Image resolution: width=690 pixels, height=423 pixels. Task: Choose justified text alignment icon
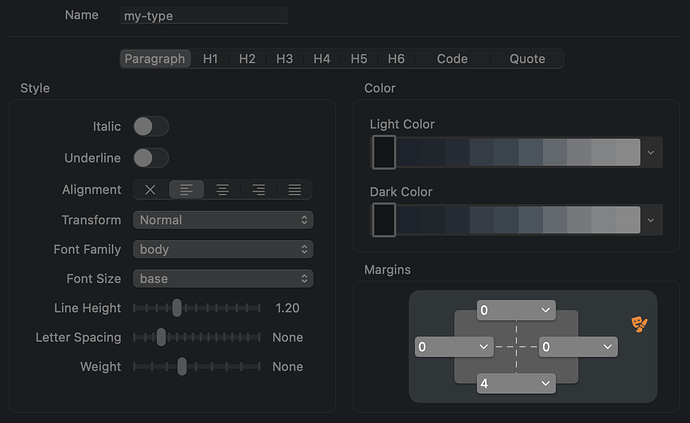[x=295, y=190]
